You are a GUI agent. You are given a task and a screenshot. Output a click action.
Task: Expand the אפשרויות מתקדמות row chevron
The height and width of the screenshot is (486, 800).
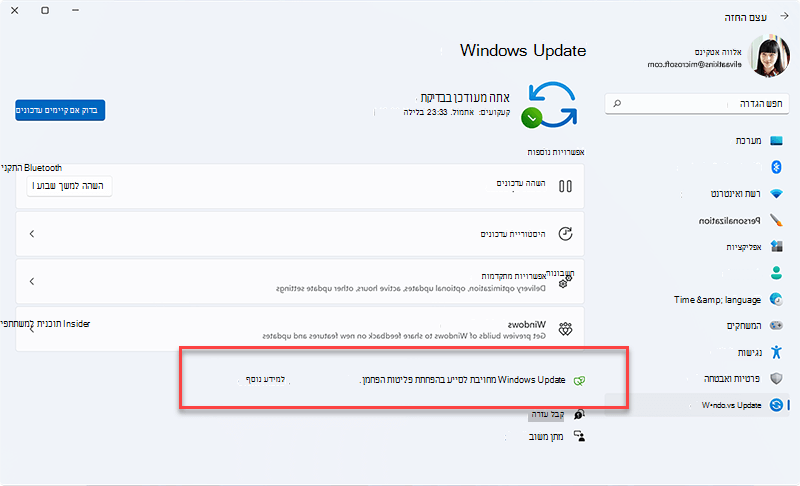click(x=32, y=281)
